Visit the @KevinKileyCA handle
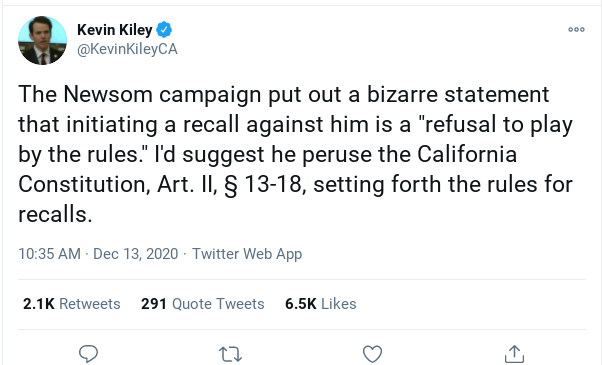602x365 pixels. (x=127, y=49)
